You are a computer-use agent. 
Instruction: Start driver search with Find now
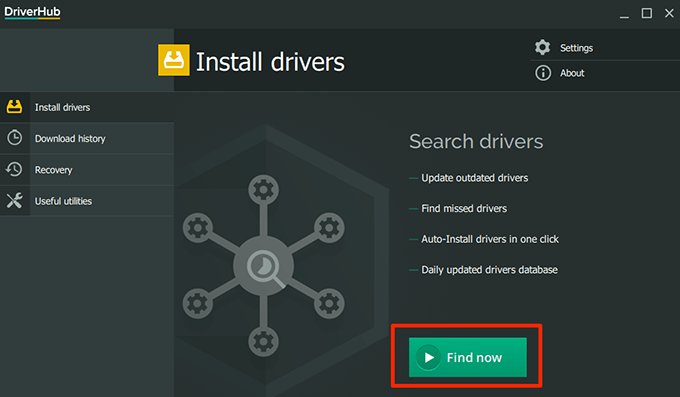[x=468, y=357]
